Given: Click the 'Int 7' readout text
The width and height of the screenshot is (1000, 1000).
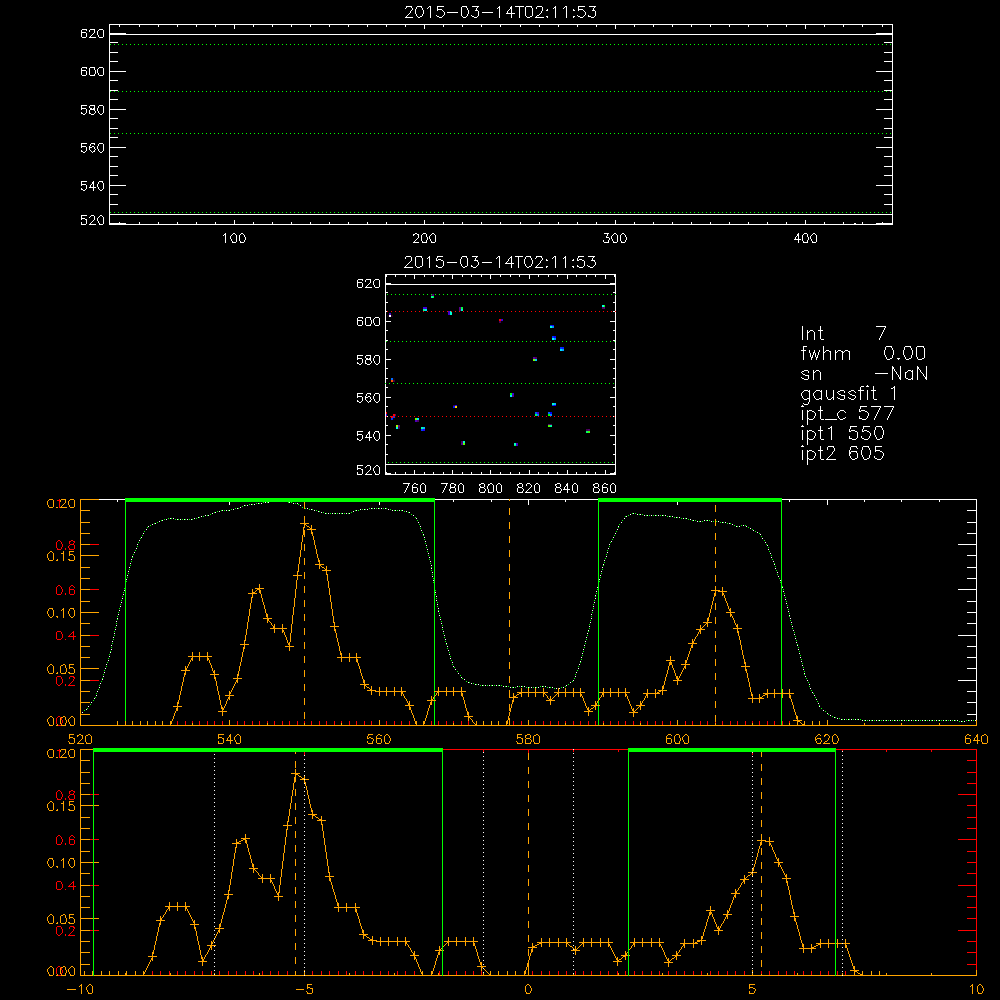Looking at the screenshot, I should tap(843, 334).
